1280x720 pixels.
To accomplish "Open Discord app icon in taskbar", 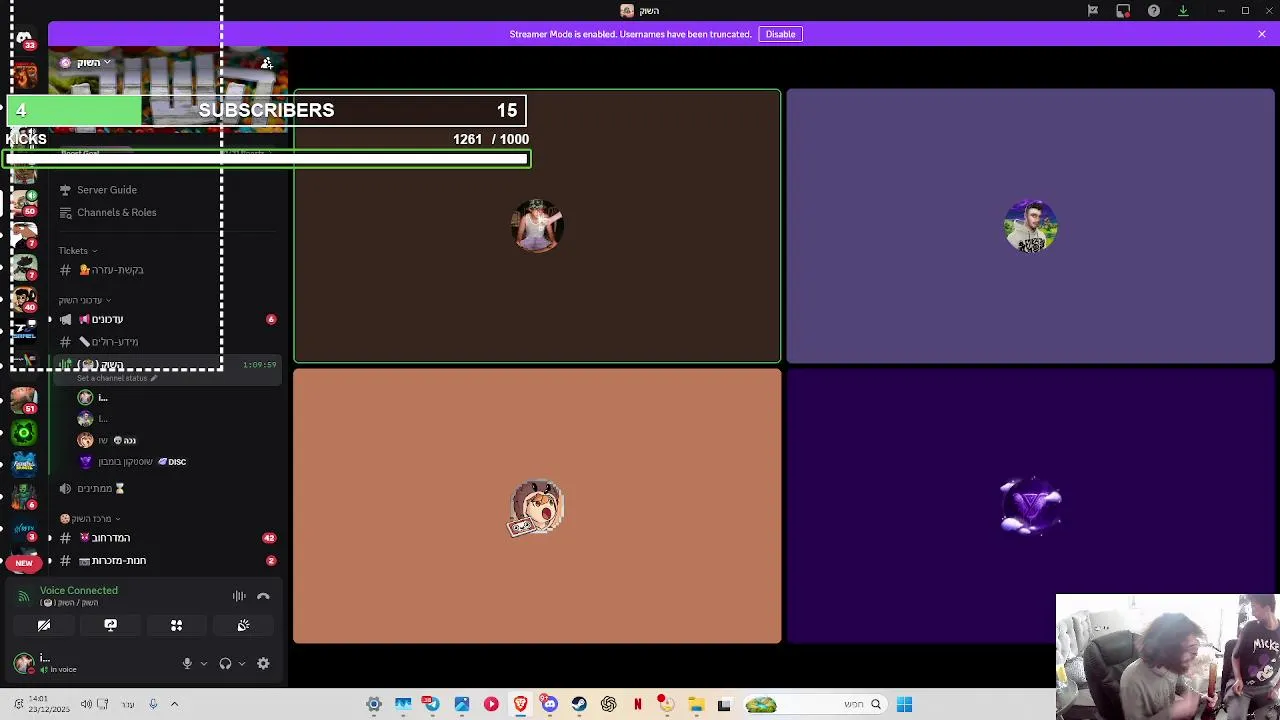I will point(549,704).
